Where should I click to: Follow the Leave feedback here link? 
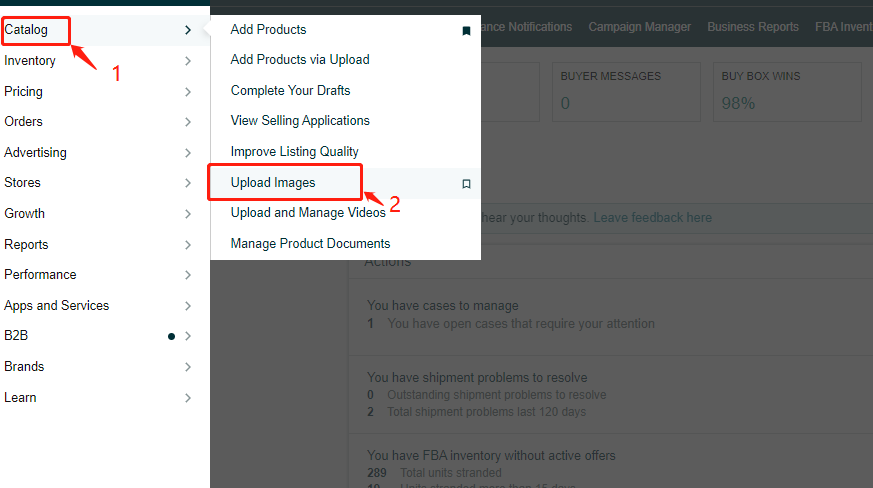click(x=653, y=217)
